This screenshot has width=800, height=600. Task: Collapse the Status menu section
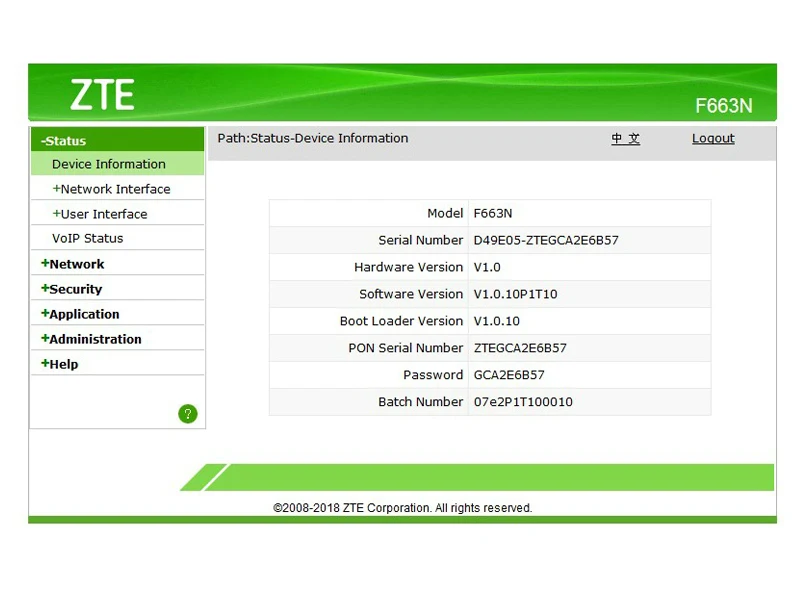(x=117, y=140)
